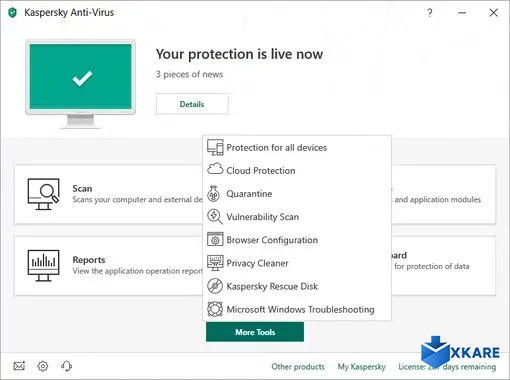Click the Reports bar chart icon
The height and width of the screenshot is (380, 510).
coord(44,266)
